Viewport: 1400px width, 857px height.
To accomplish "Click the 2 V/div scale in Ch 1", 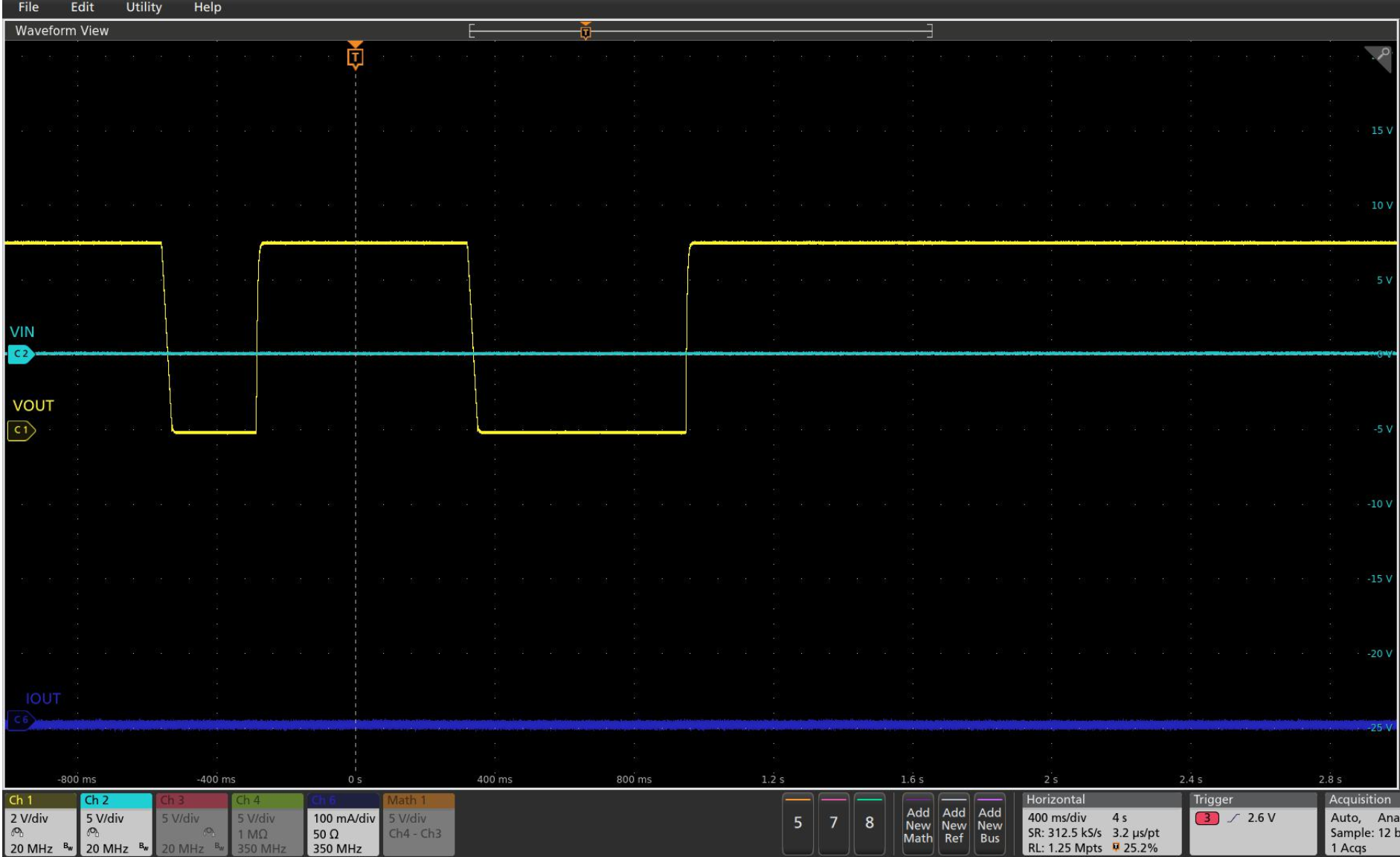I will (30, 818).
